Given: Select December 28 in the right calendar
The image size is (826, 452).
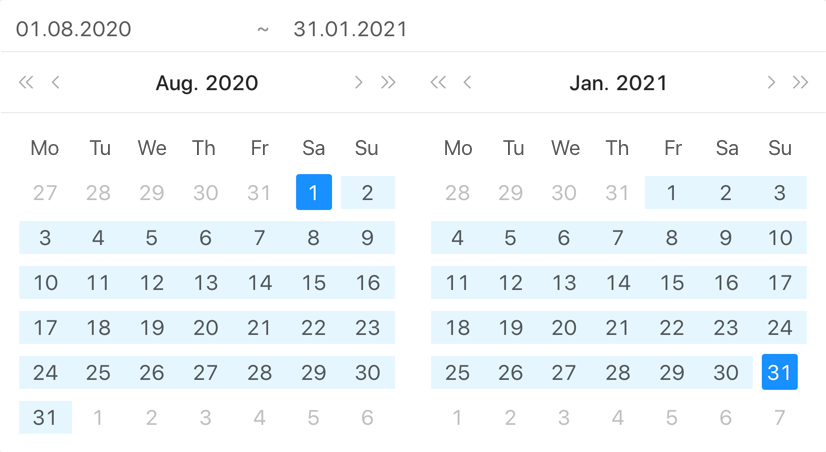Looking at the screenshot, I should click(457, 192).
